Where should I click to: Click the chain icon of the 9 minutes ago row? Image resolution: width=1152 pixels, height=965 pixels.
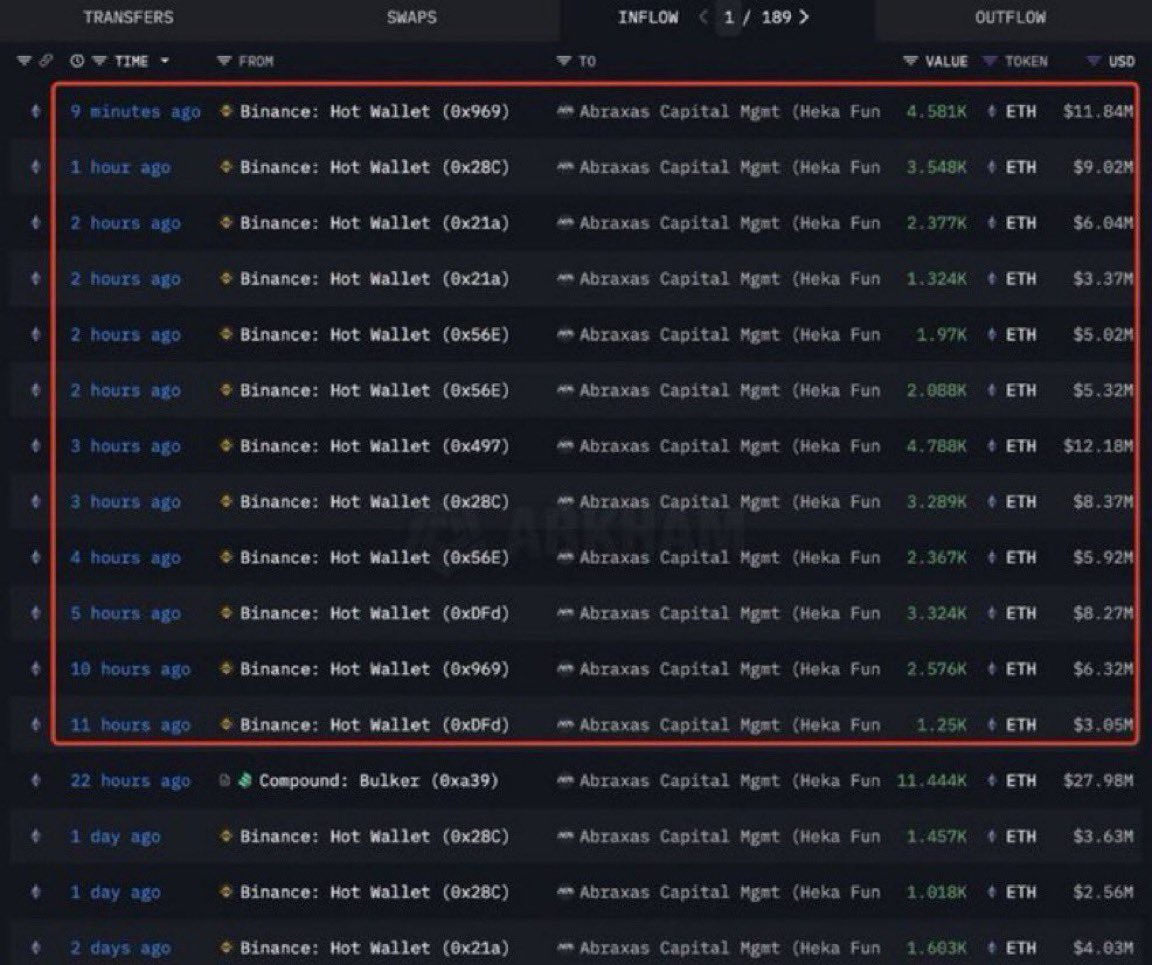coord(35,112)
